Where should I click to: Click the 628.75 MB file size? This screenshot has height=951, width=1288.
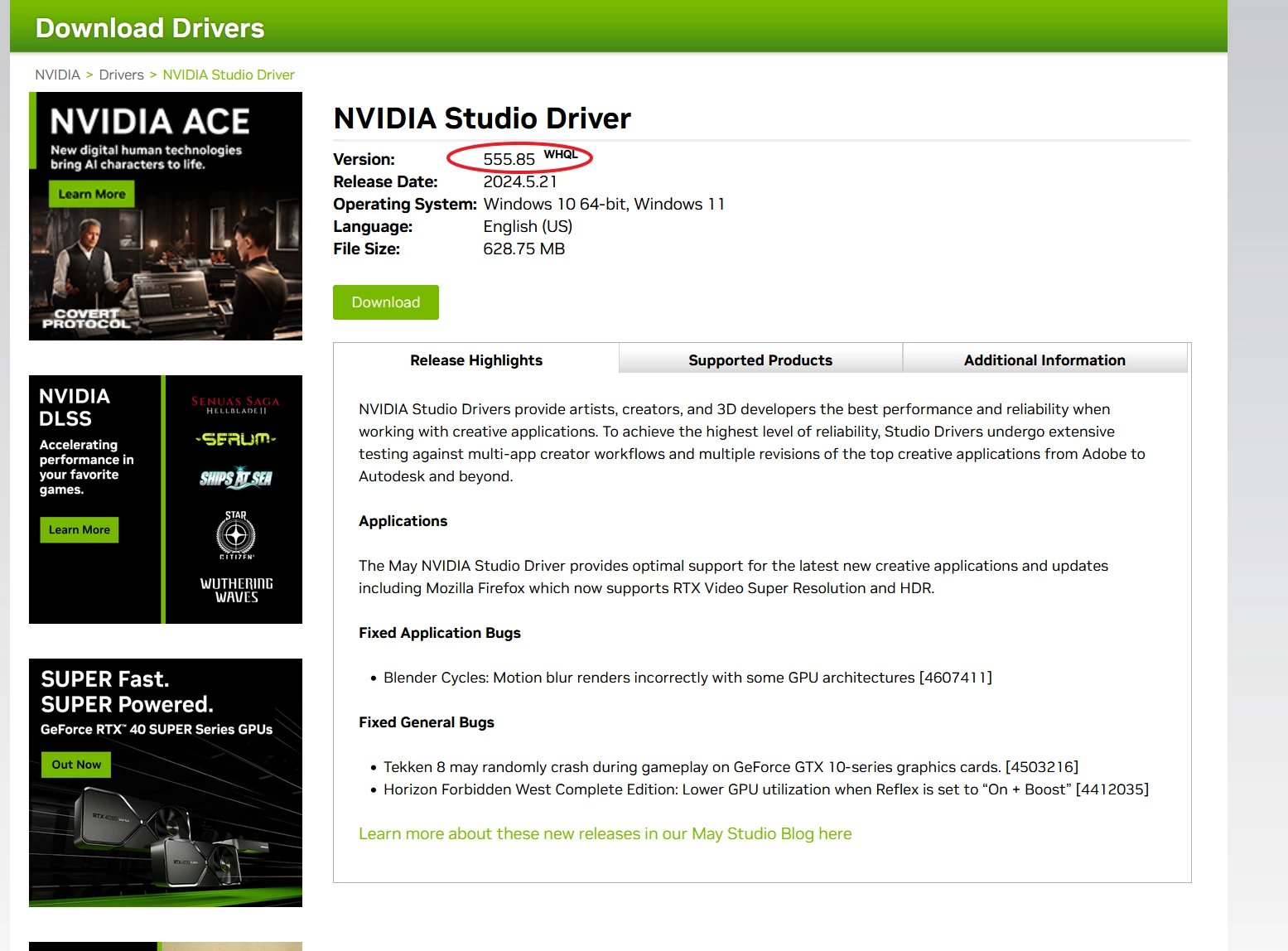click(524, 249)
